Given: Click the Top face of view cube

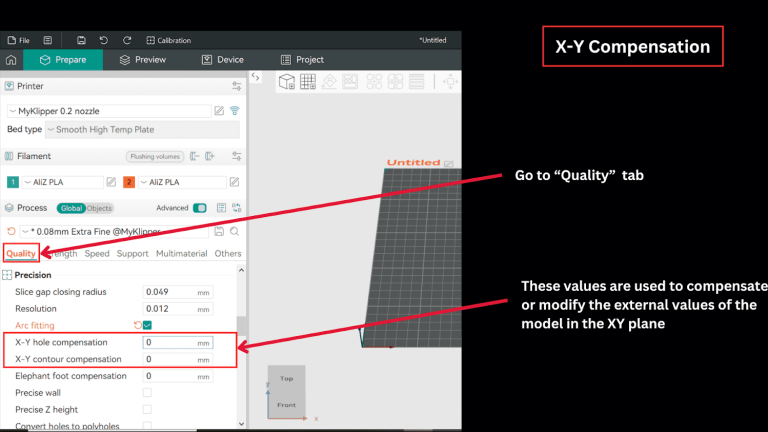Looking at the screenshot, I should tap(287, 378).
